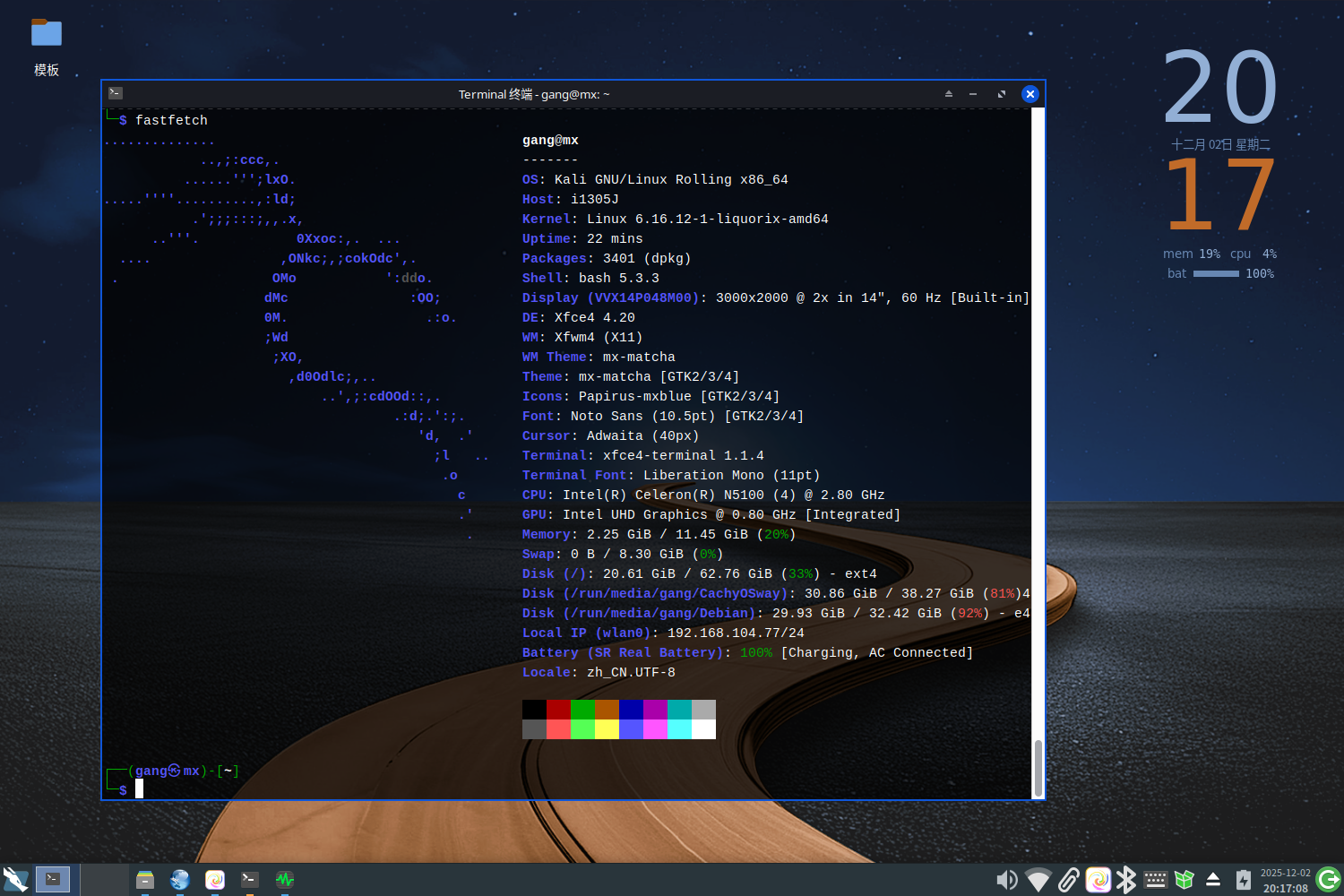Click the 'fastfetch' command text
Image resolution: width=1344 pixels, height=896 pixels.
pyautogui.click(x=171, y=120)
